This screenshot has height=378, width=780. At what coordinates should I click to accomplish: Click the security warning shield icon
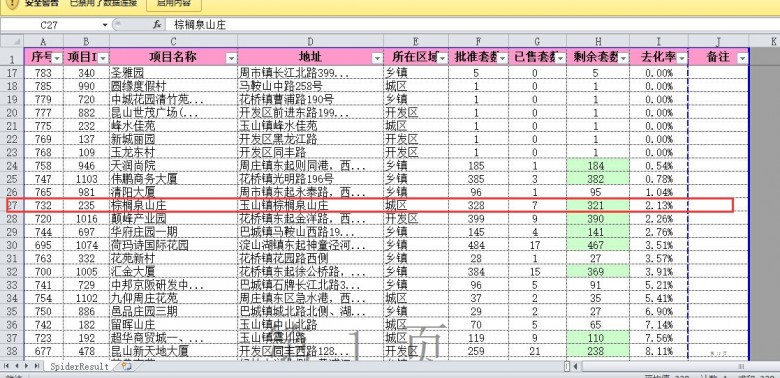point(12,4)
